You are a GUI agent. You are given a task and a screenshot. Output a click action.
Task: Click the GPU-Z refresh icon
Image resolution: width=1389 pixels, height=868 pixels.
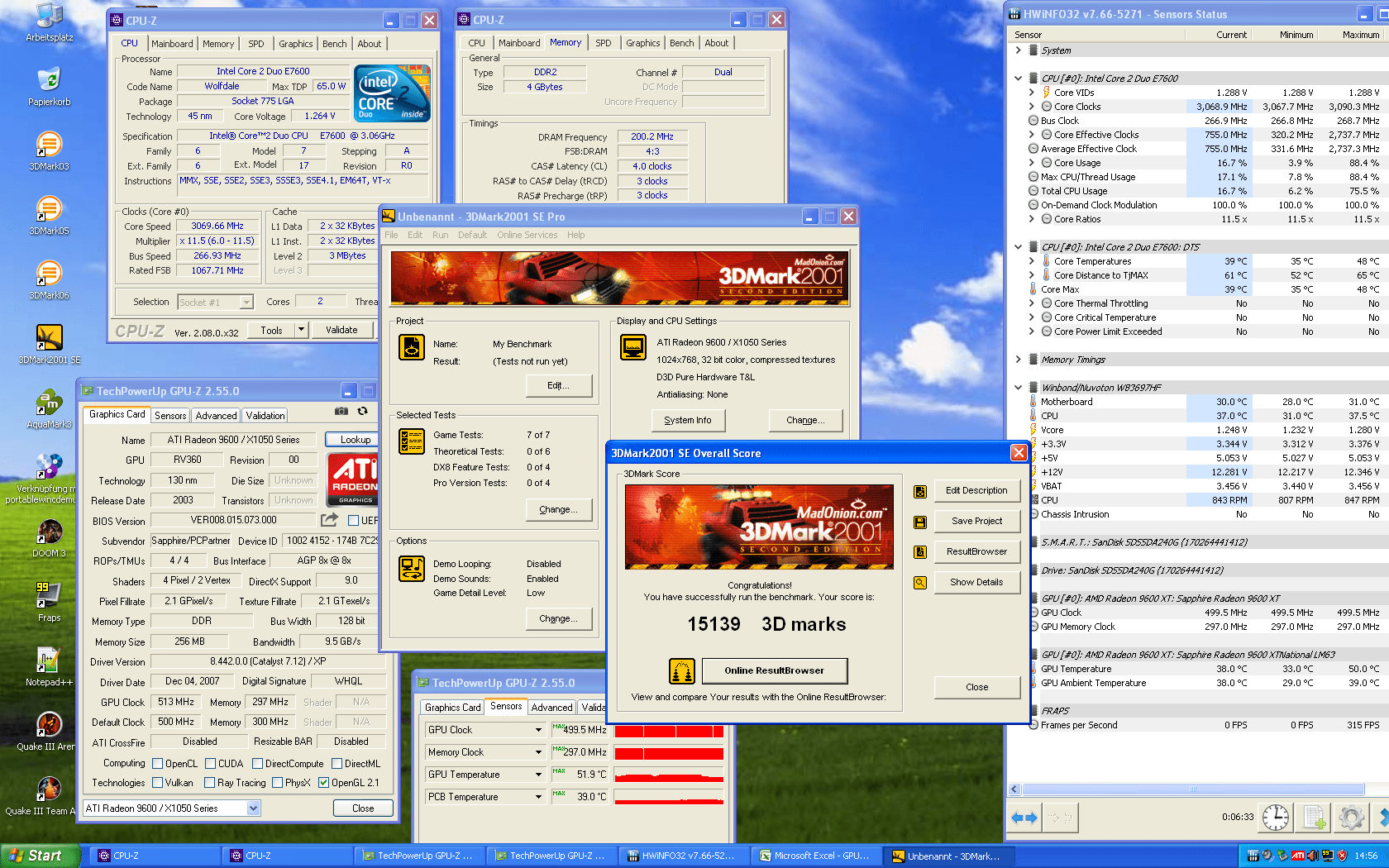(x=362, y=411)
